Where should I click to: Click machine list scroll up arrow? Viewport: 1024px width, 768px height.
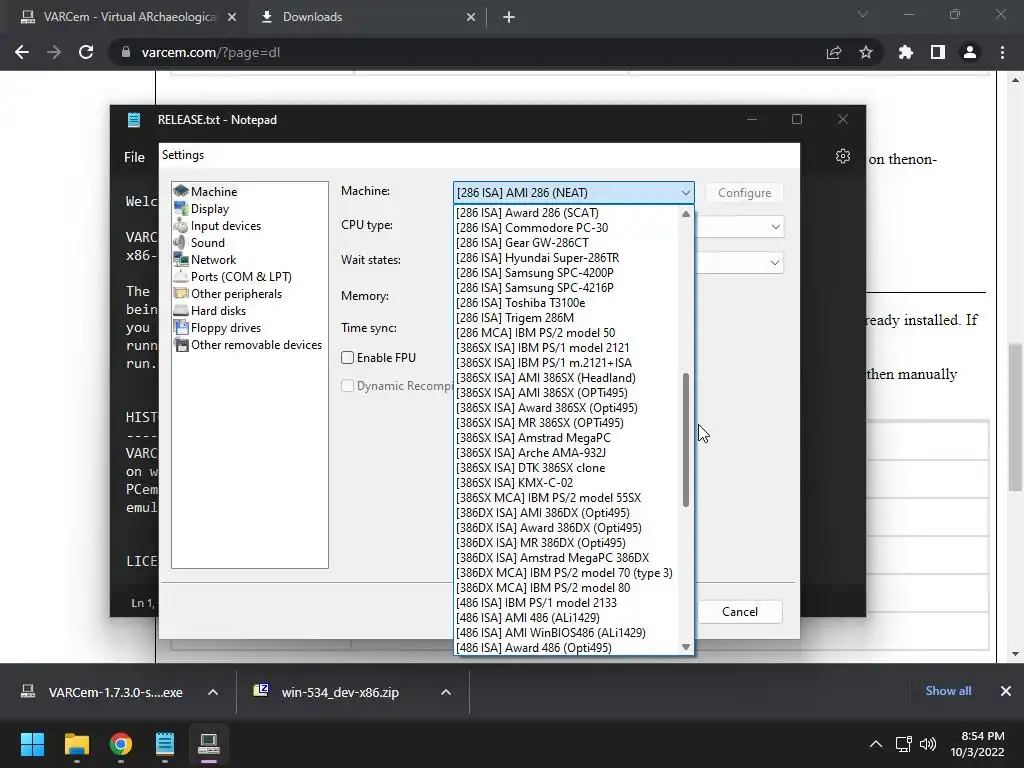tap(686, 214)
